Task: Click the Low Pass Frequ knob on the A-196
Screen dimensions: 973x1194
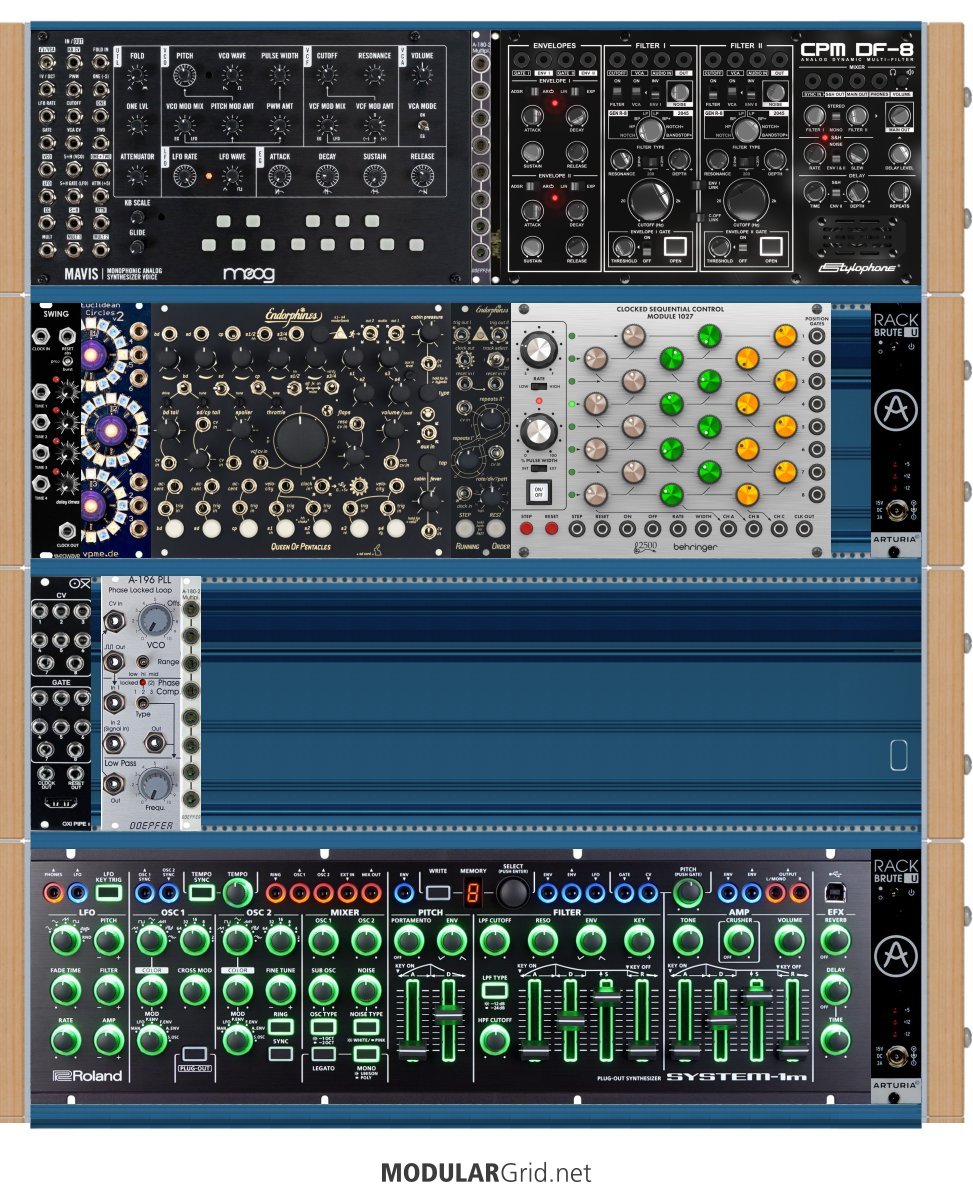Action: (x=155, y=784)
